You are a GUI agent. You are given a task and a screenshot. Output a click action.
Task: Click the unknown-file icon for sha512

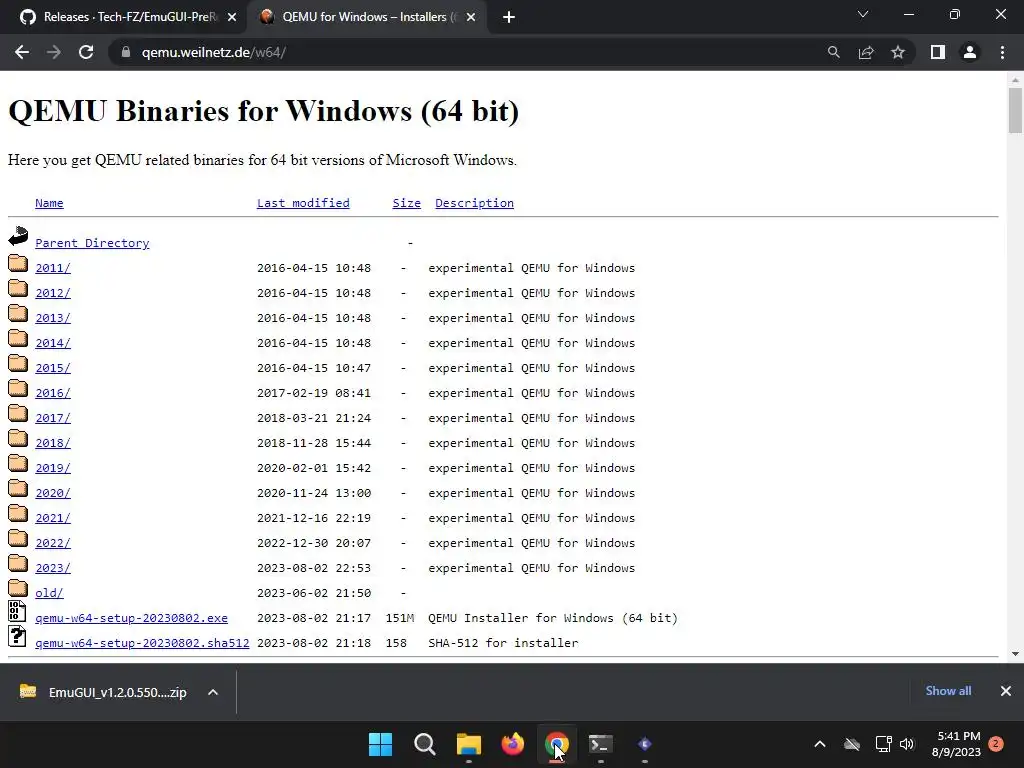point(18,636)
